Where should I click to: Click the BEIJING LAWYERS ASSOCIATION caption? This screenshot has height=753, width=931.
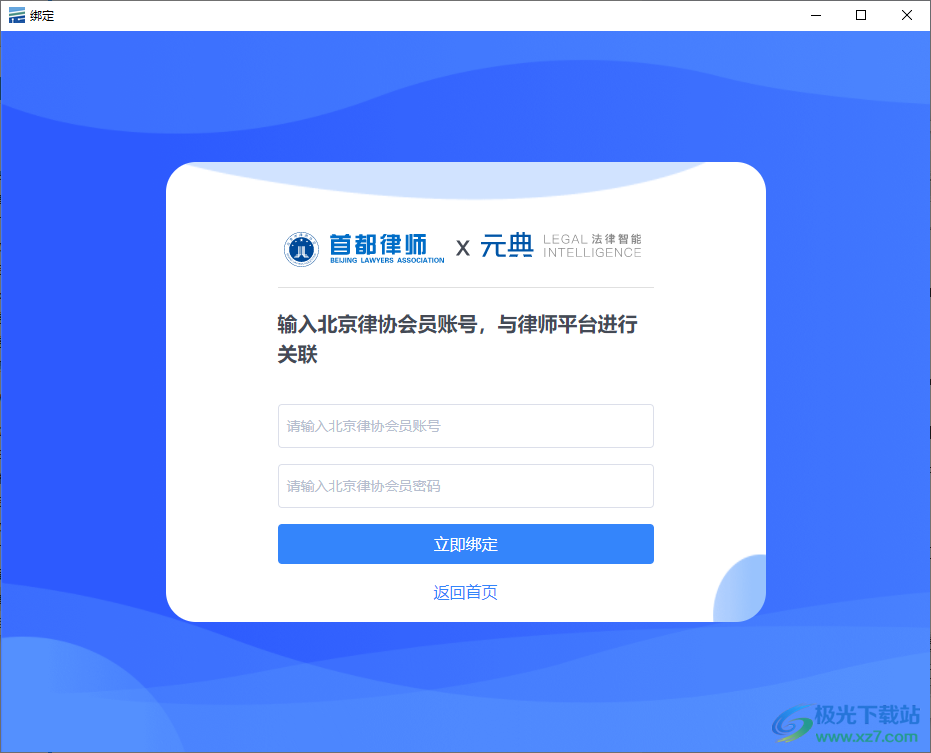(385, 262)
